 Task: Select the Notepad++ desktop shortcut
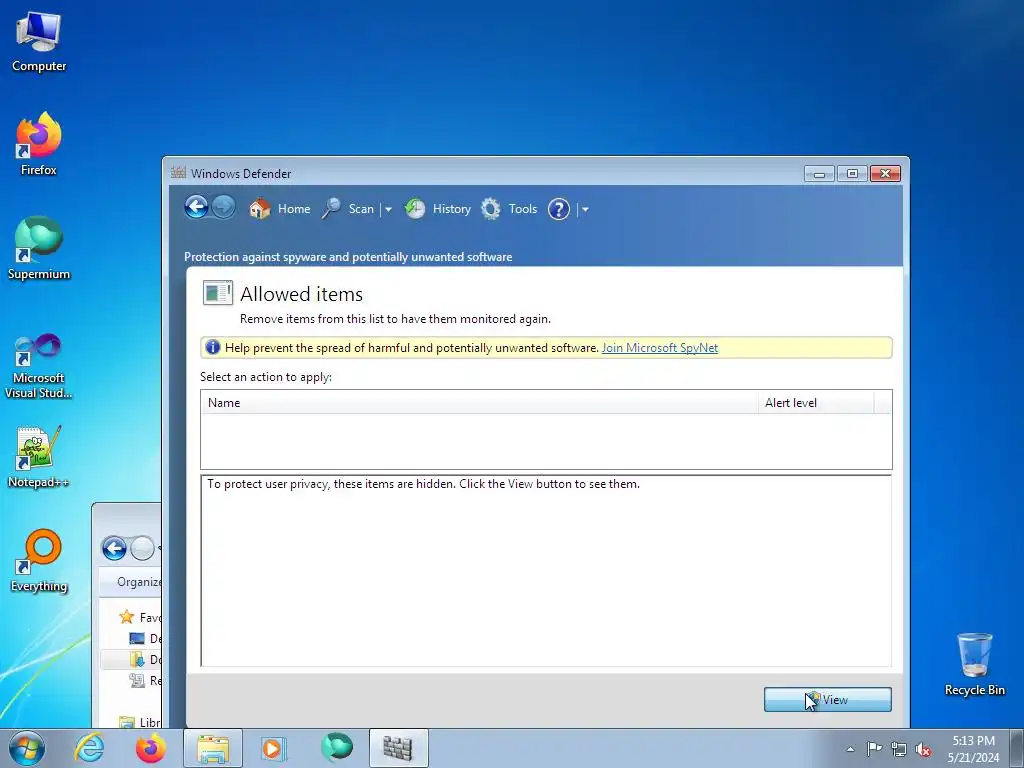(39, 457)
